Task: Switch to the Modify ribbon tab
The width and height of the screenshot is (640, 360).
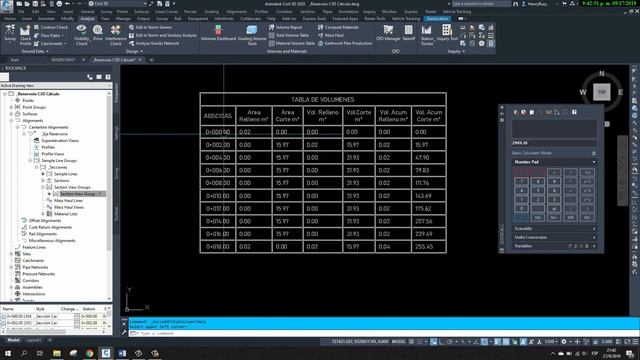Action: pyautogui.click(x=67, y=19)
